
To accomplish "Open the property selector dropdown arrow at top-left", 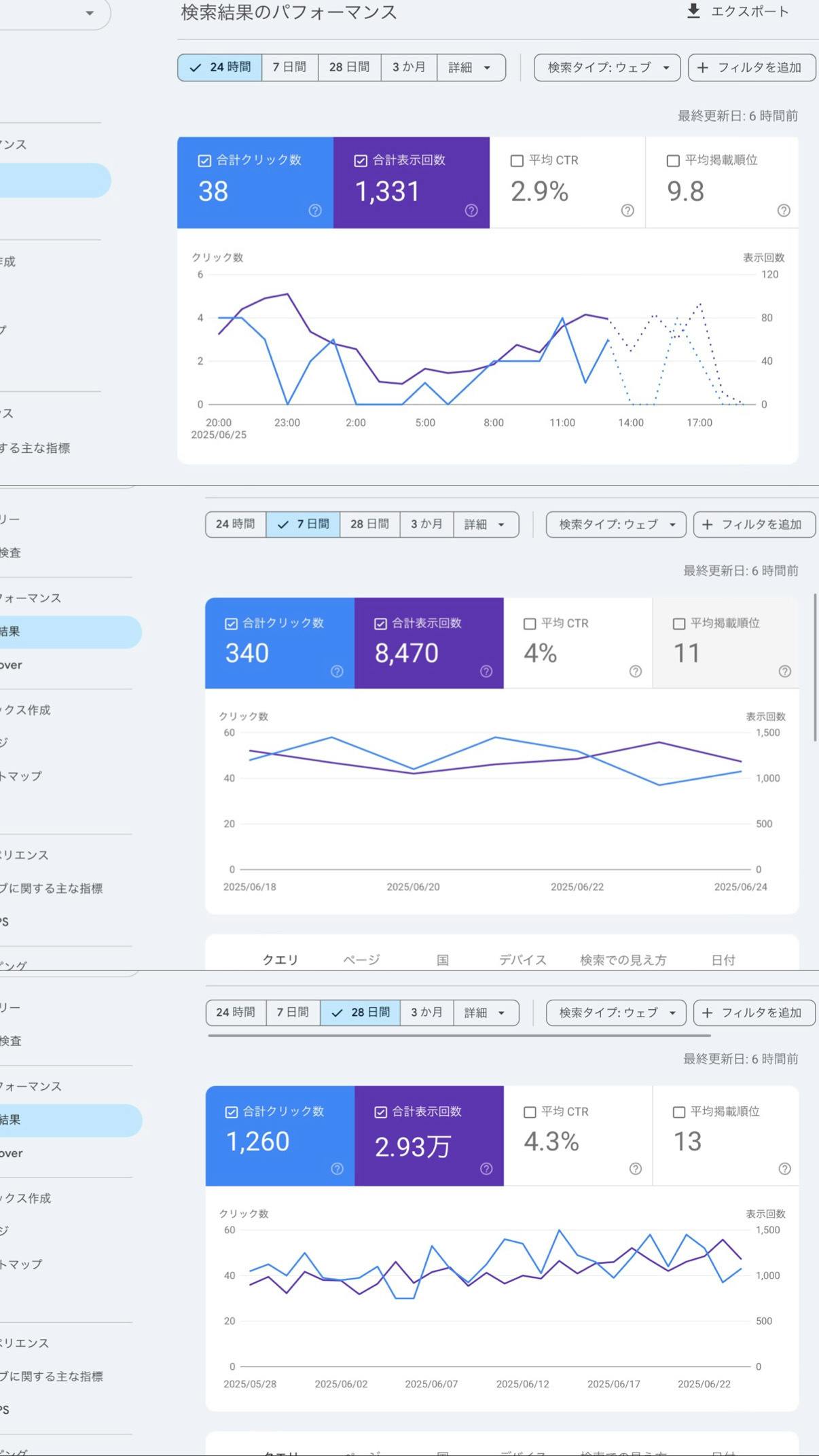I will tap(90, 13).
